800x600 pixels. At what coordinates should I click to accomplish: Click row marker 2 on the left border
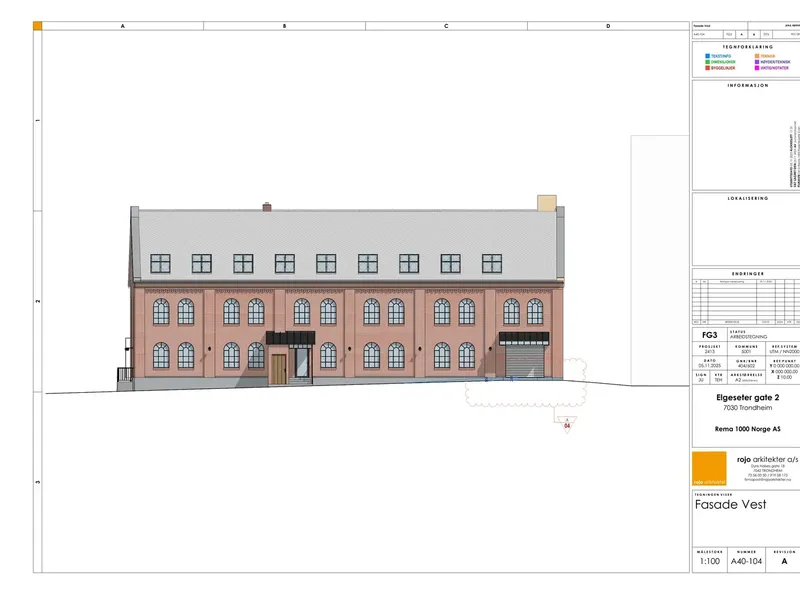tap(38, 302)
